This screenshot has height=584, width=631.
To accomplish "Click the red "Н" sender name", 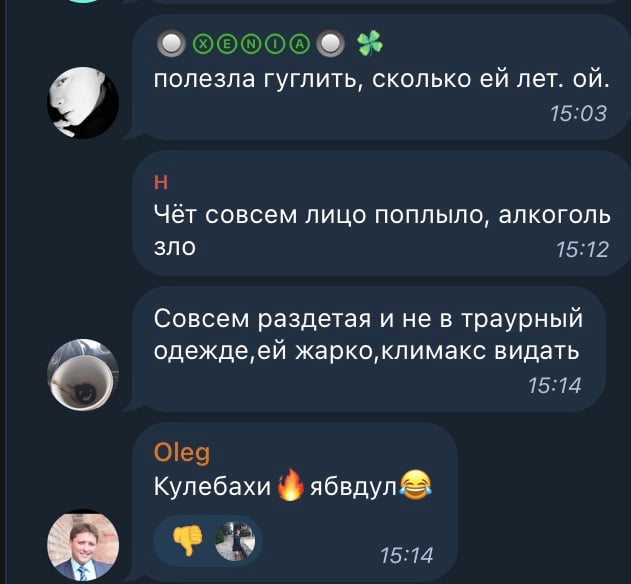I will 161,183.
